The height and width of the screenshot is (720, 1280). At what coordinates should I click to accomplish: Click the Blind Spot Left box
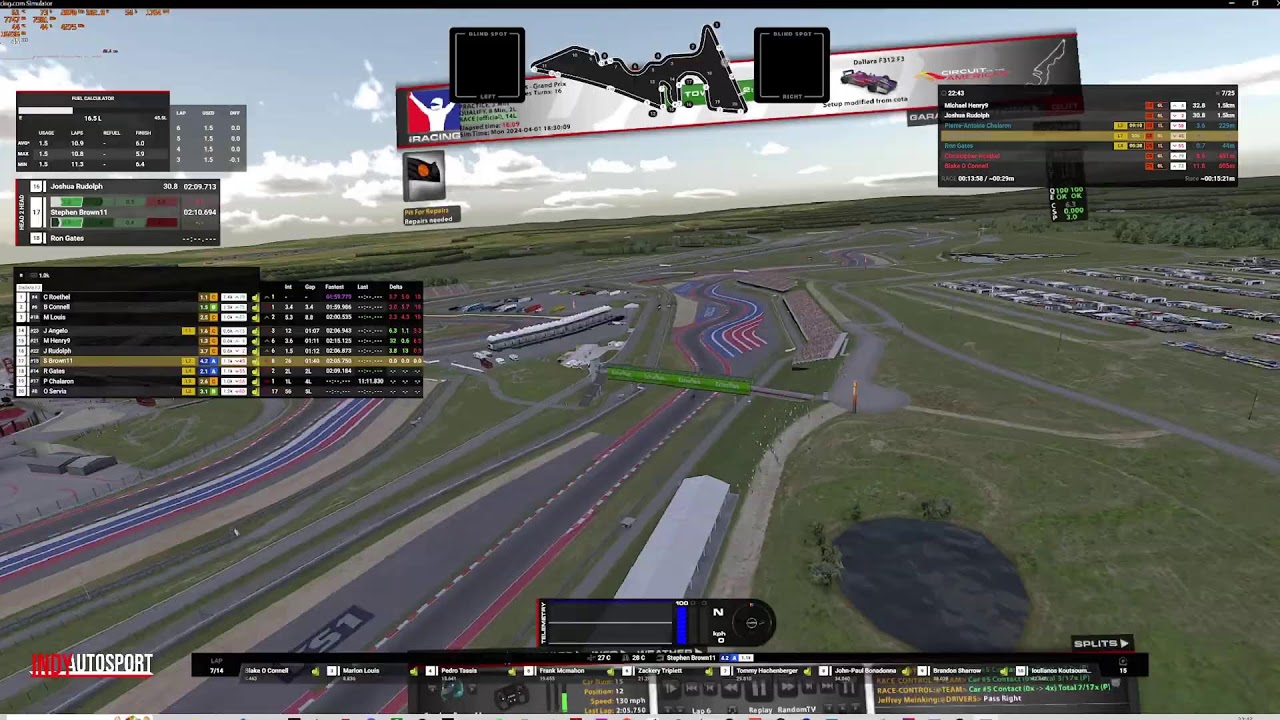(x=487, y=66)
